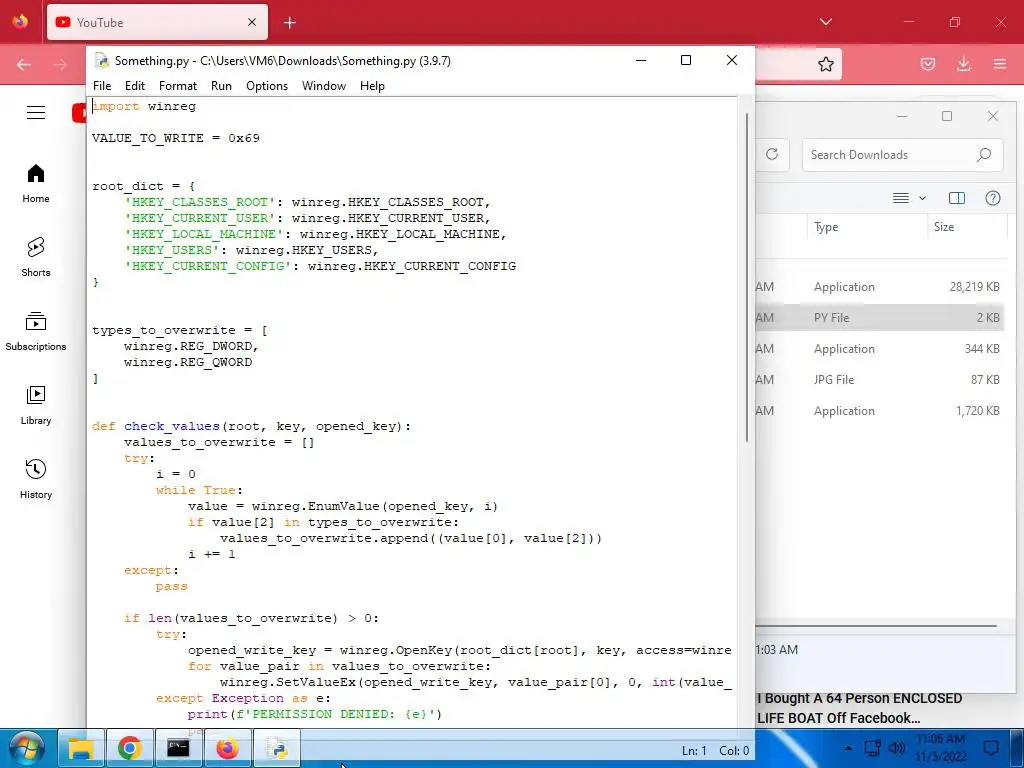Viewport: 1024px width, 768px height.
Task: Open the Explorer view layout dropdown
Action: [909, 198]
